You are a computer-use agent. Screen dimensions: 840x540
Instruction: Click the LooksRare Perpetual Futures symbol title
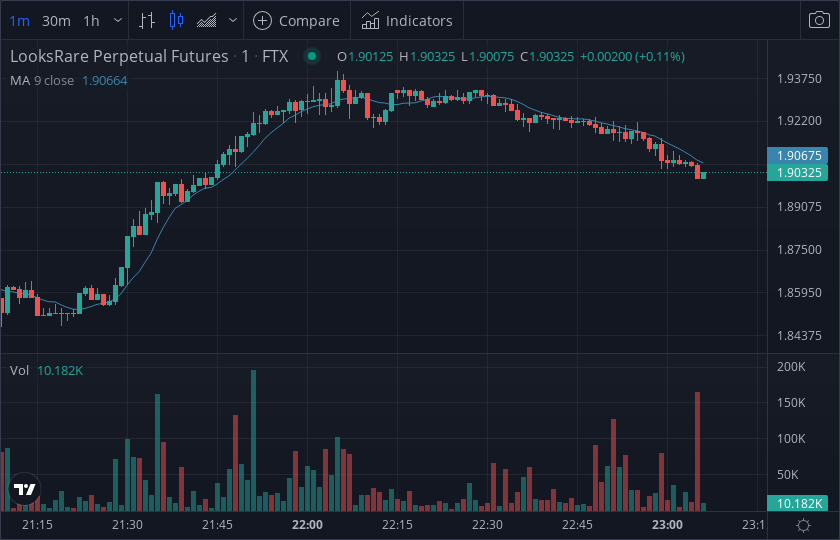pyautogui.click(x=119, y=56)
